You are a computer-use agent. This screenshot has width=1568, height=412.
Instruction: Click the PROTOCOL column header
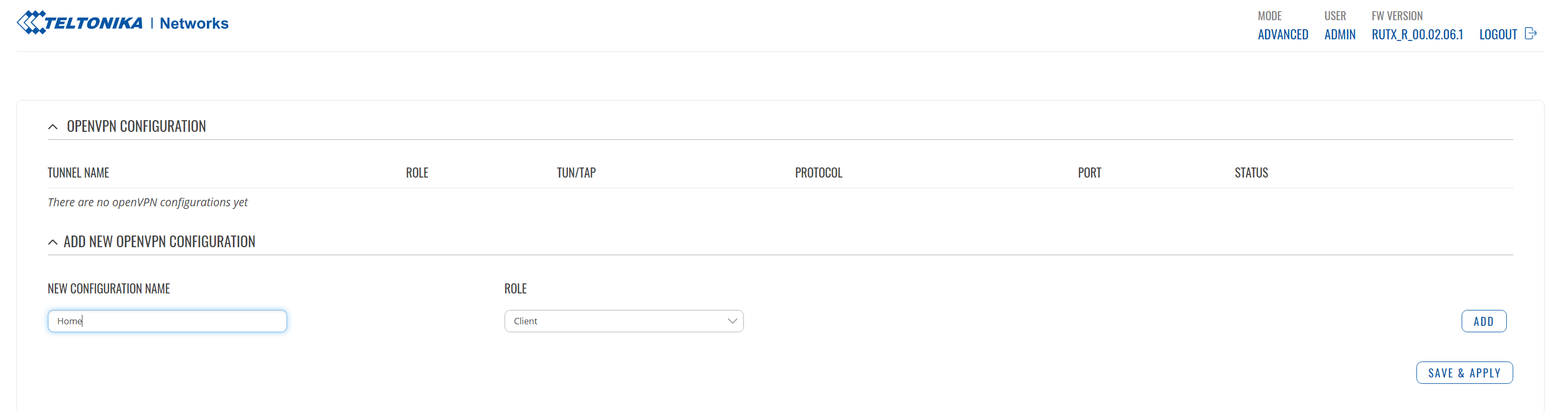click(x=819, y=173)
